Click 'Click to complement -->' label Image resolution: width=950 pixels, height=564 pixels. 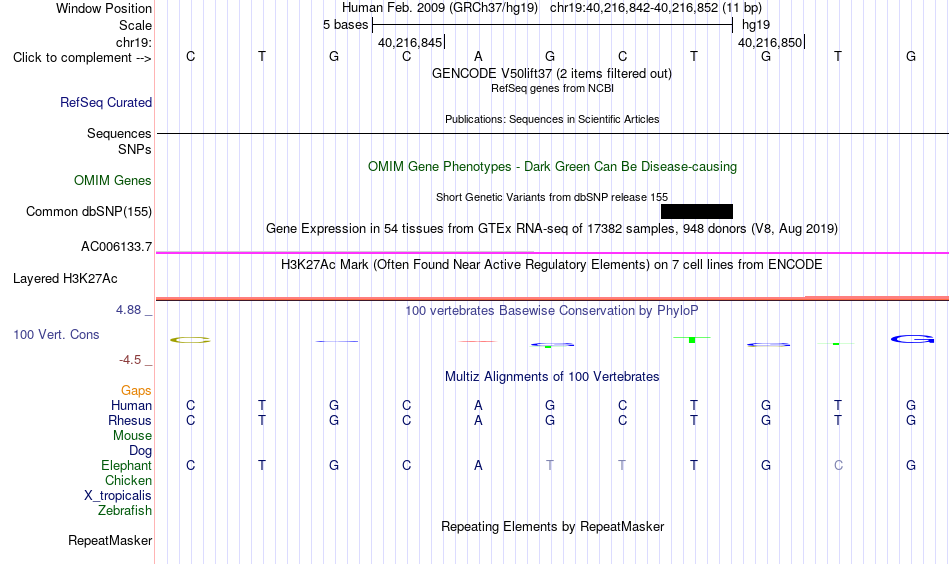tap(82, 58)
